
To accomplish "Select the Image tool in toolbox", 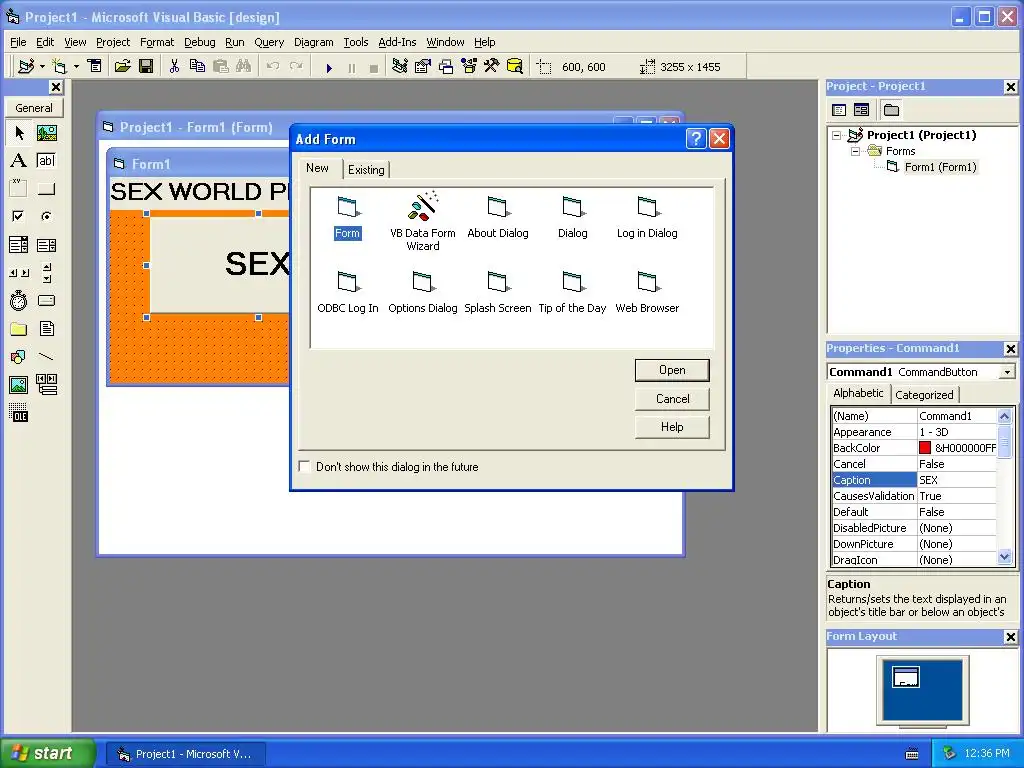I will pos(19,385).
